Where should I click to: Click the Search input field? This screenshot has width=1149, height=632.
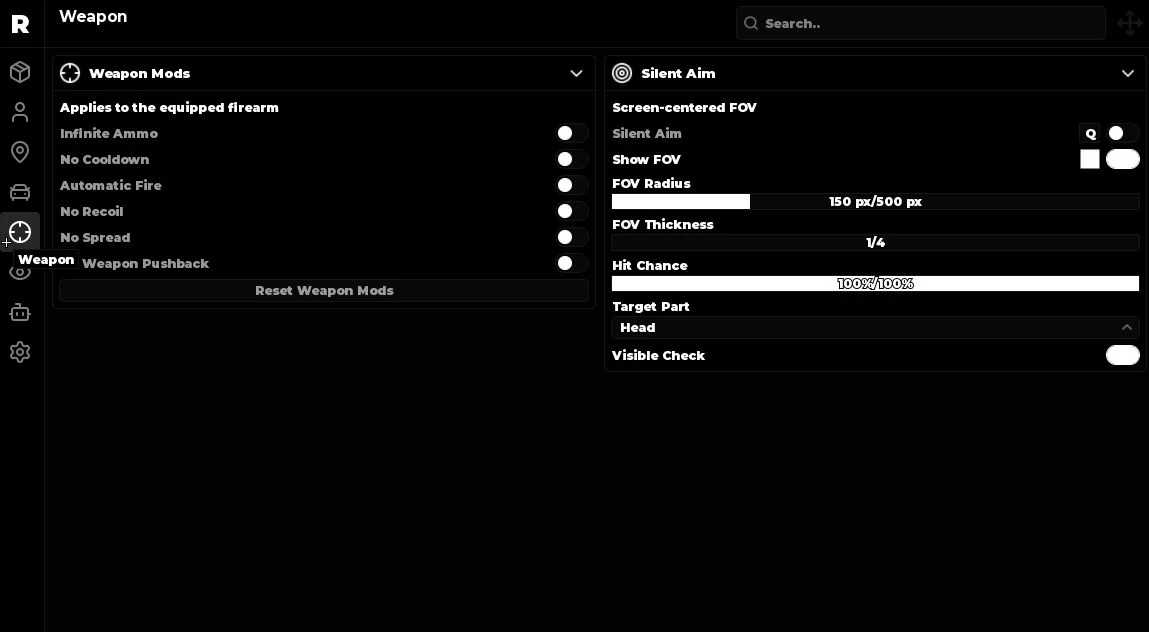[x=921, y=23]
